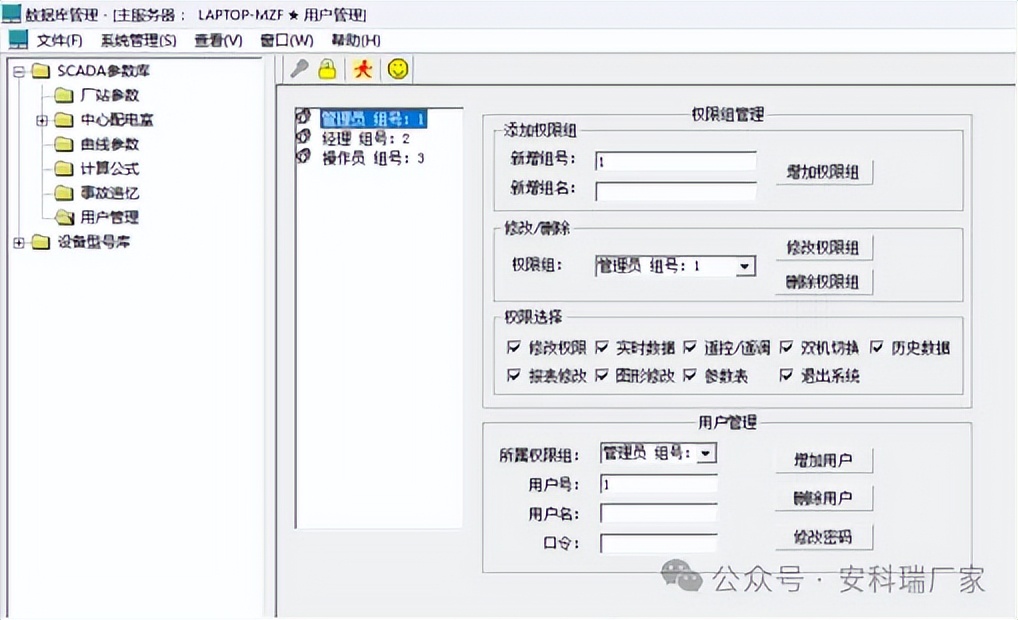
Task: Open the 系统管理(S) menu
Action: pos(138,40)
